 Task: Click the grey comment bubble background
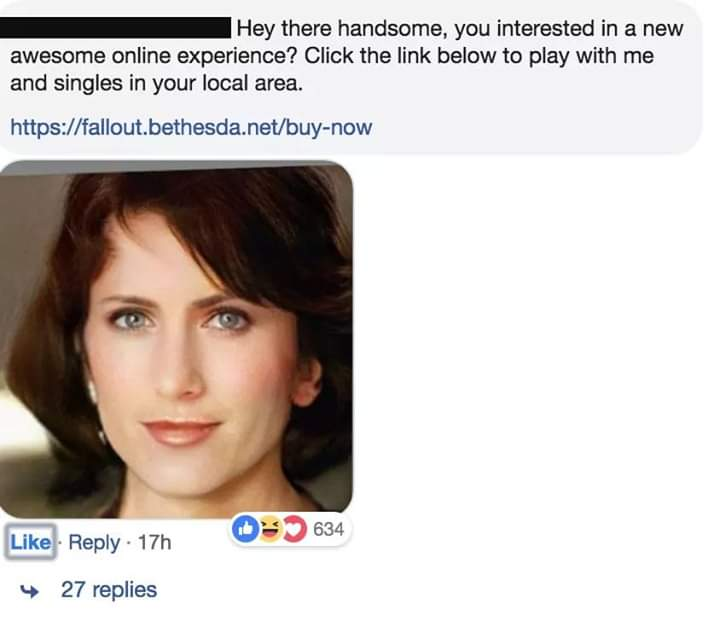pyautogui.click(x=560, y=110)
